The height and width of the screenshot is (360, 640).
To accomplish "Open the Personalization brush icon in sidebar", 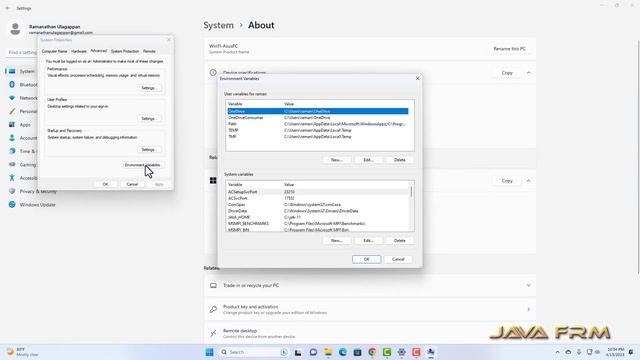I will pos(12,111).
